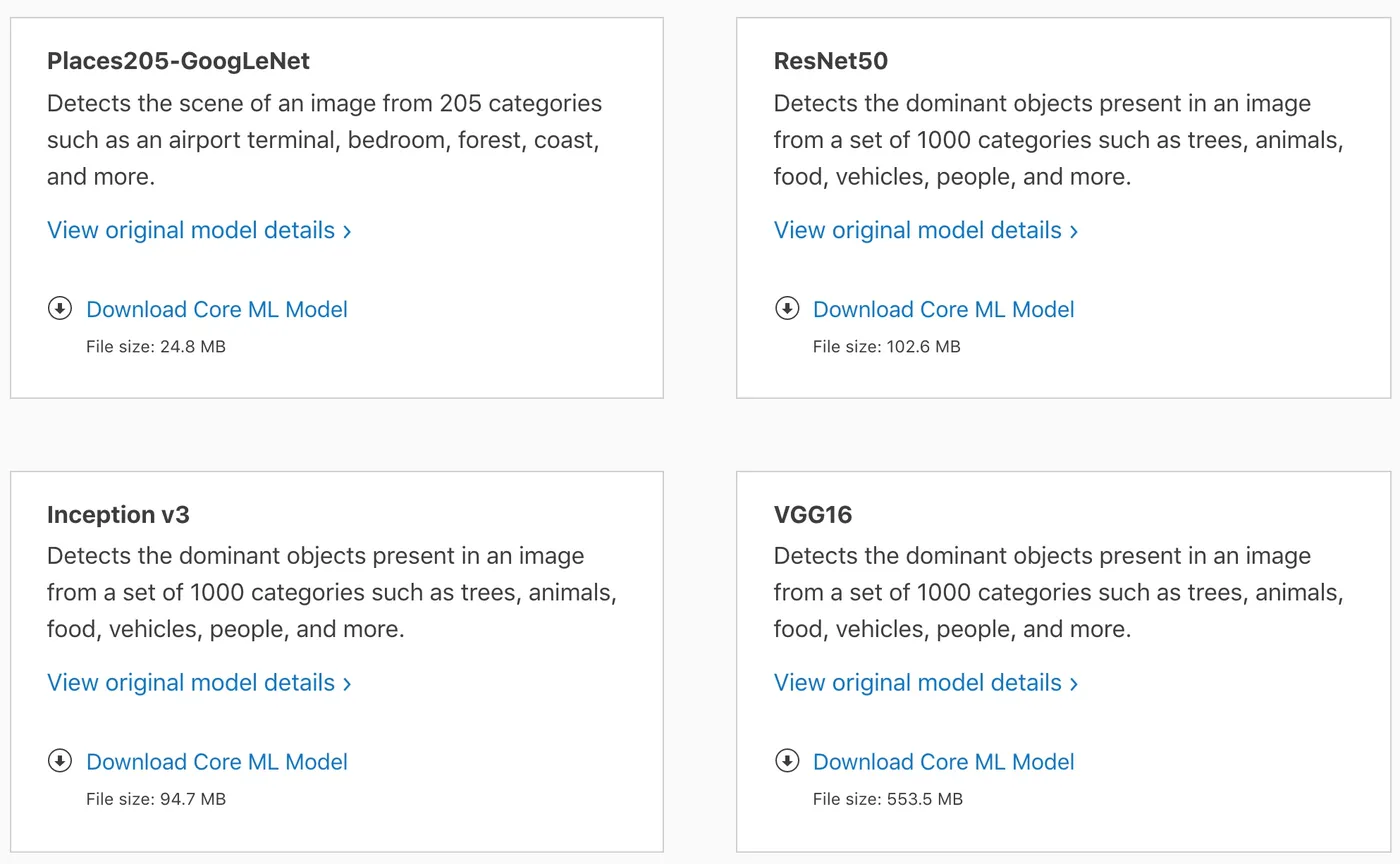Viewport: 1400px width, 864px height.
Task: Download the VGG16 Core ML Model
Action: click(944, 762)
